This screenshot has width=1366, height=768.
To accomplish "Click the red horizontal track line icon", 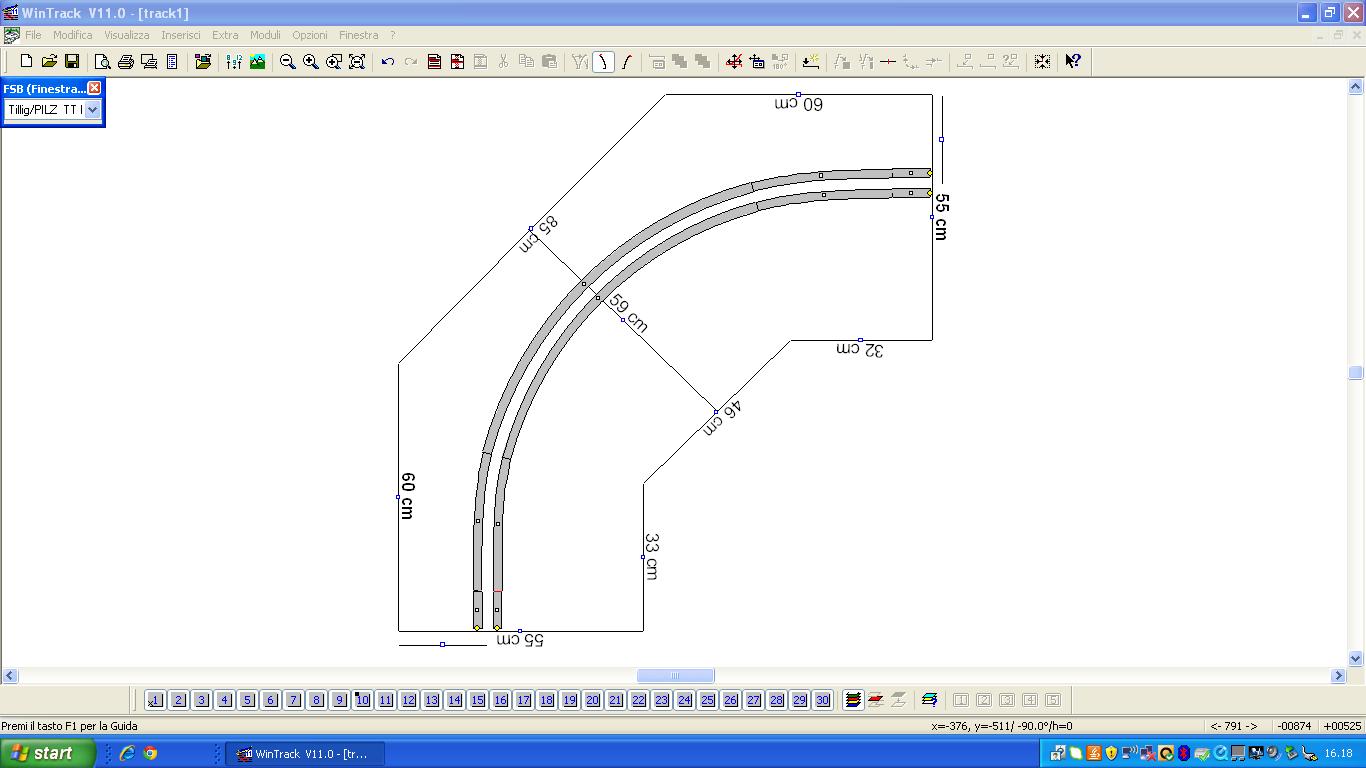I will point(887,61).
